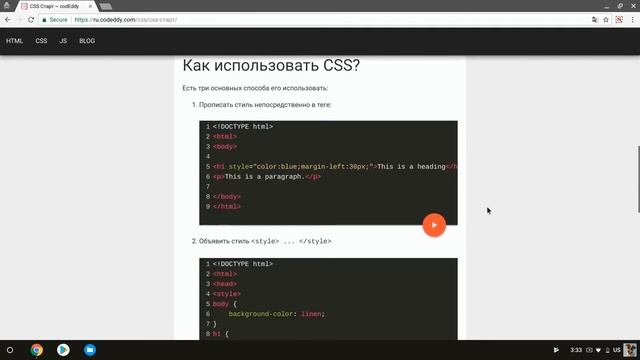
Task: Bookmark this page with the star icon
Action: [606, 20]
